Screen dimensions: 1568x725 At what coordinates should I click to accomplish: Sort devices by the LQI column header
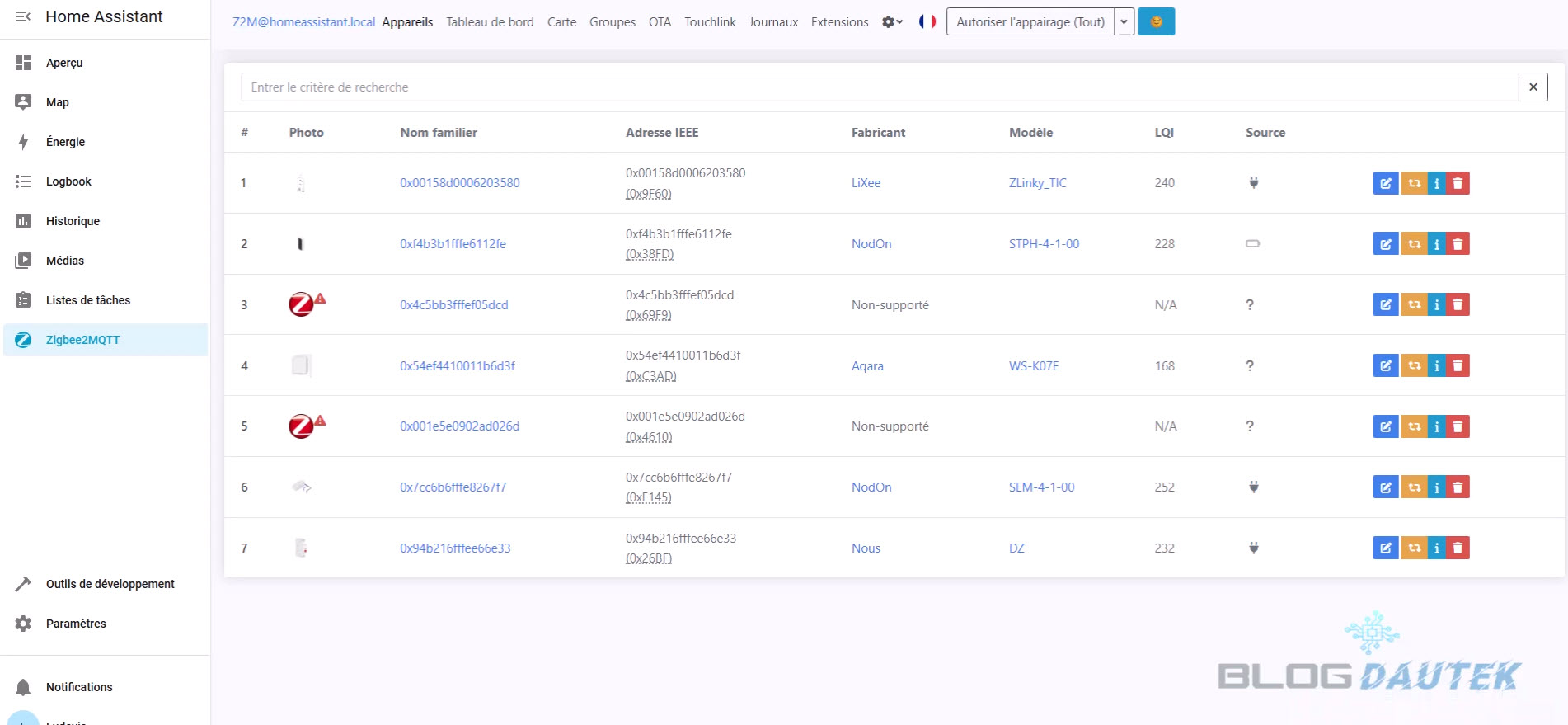(x=1163, y=133)
